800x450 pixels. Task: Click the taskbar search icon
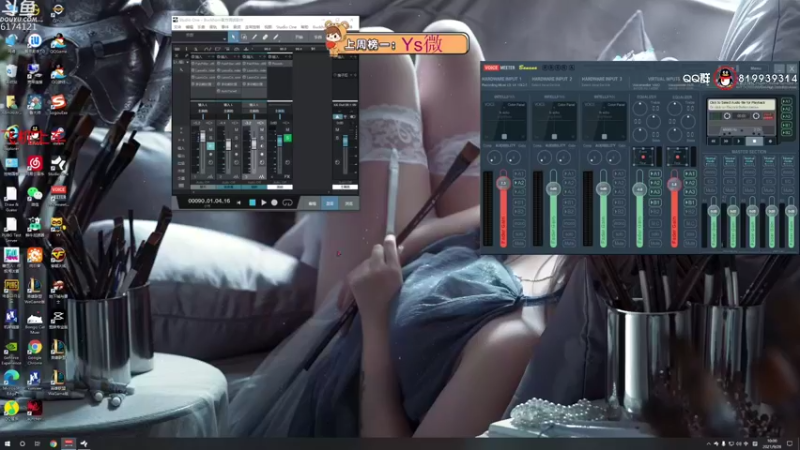pyautogui.click(x=22, y=443)
